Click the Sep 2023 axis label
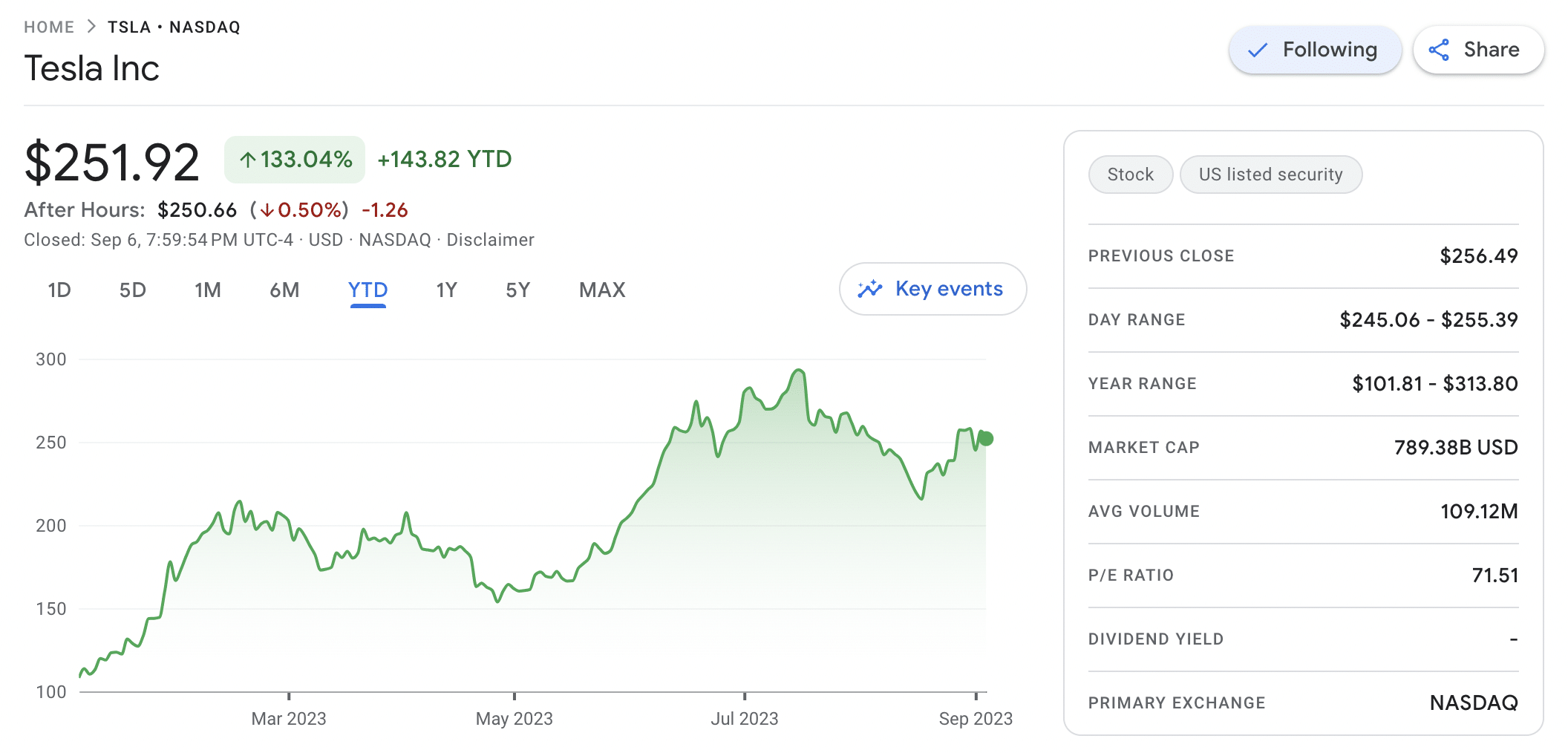Image resolution: width=1568 pixels, height=753 pixels. 976,719
